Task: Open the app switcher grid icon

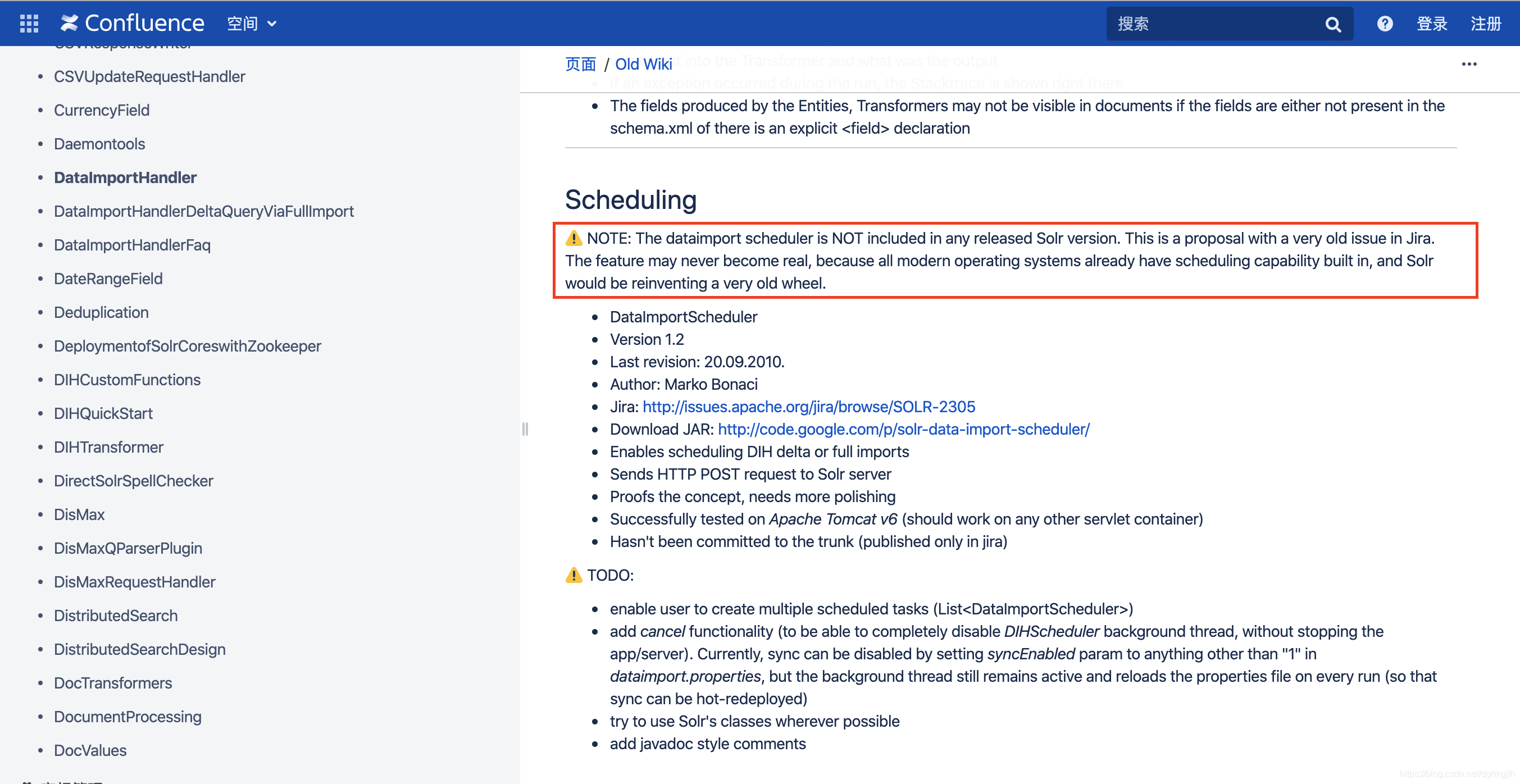Action: point(29,24)
